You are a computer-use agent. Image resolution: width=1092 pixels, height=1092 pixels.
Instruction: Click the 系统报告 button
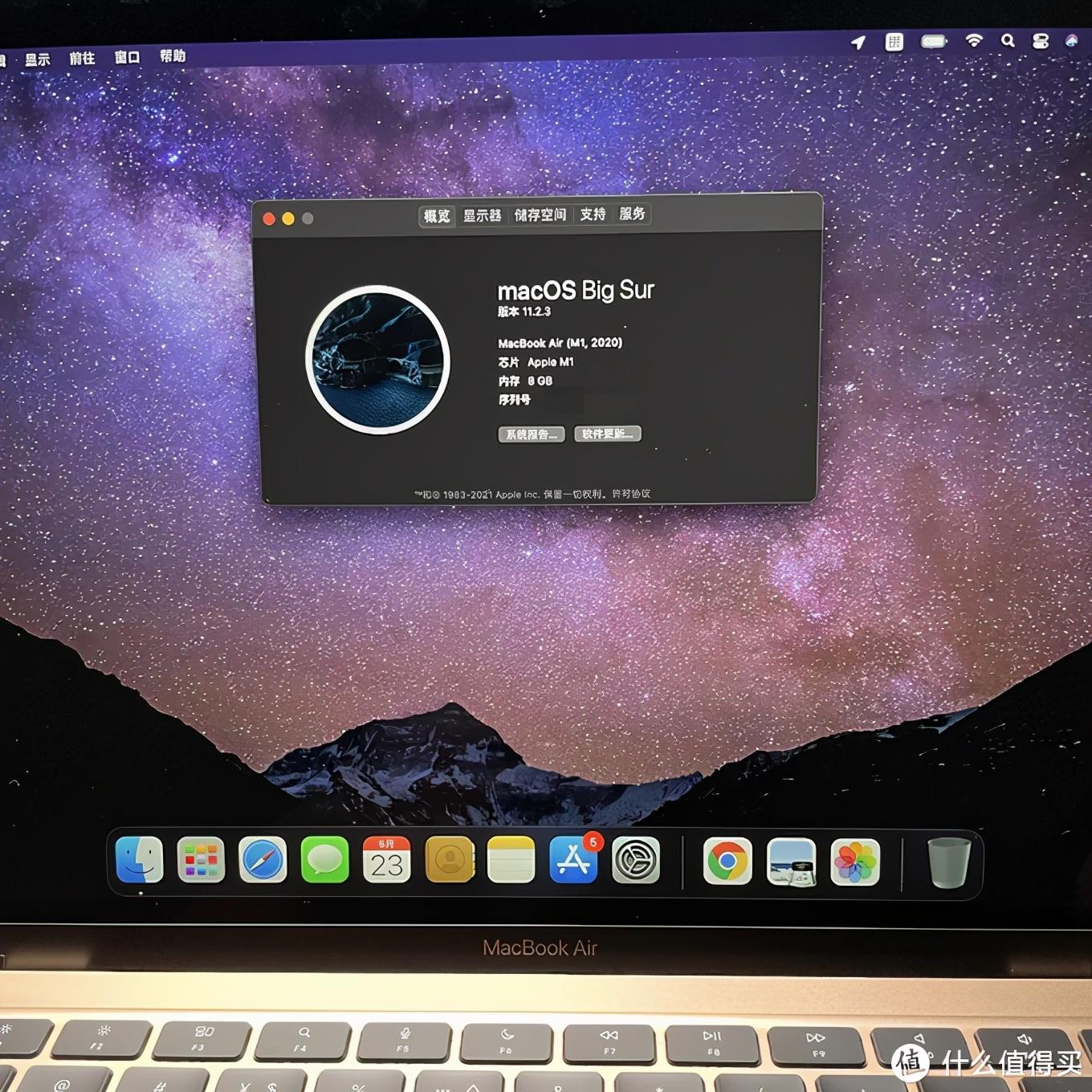[532, 434]
